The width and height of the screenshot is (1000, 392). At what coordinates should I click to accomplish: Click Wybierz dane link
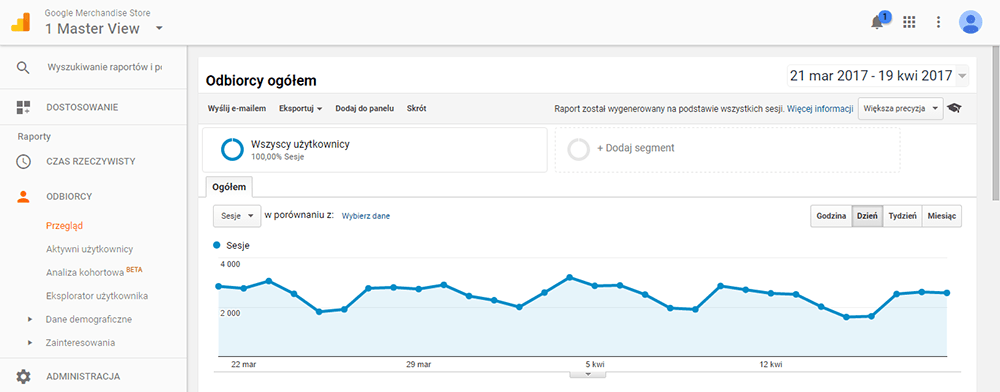pyautogui.click(x=366, y=216)
